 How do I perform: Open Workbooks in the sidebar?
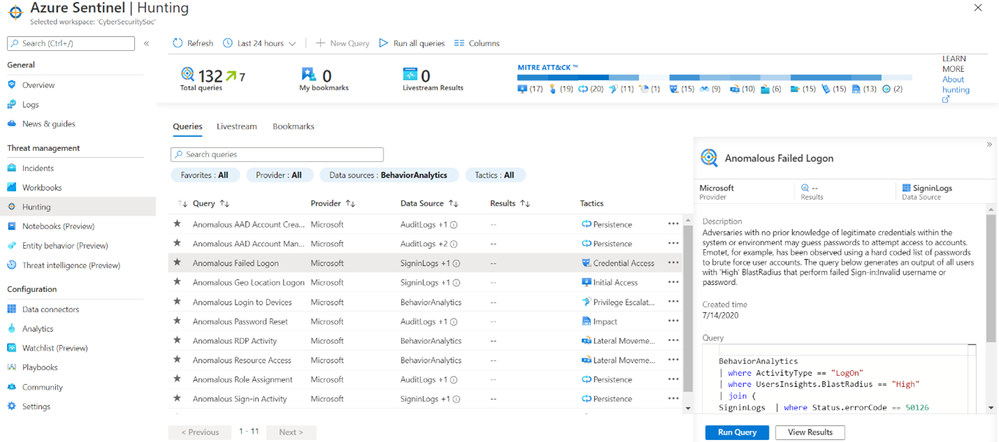tap(41, 188)
